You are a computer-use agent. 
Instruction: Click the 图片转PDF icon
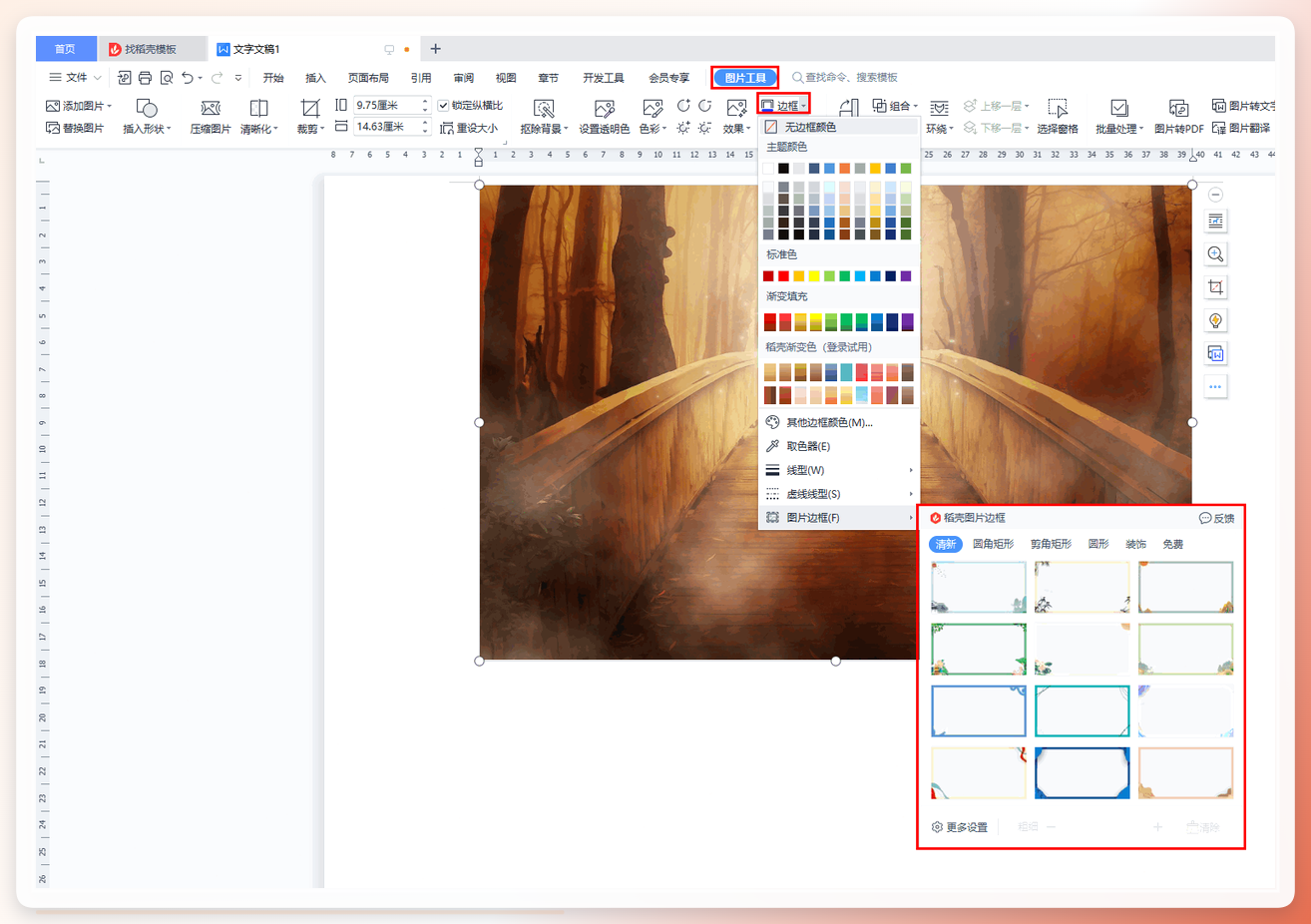1178,108
